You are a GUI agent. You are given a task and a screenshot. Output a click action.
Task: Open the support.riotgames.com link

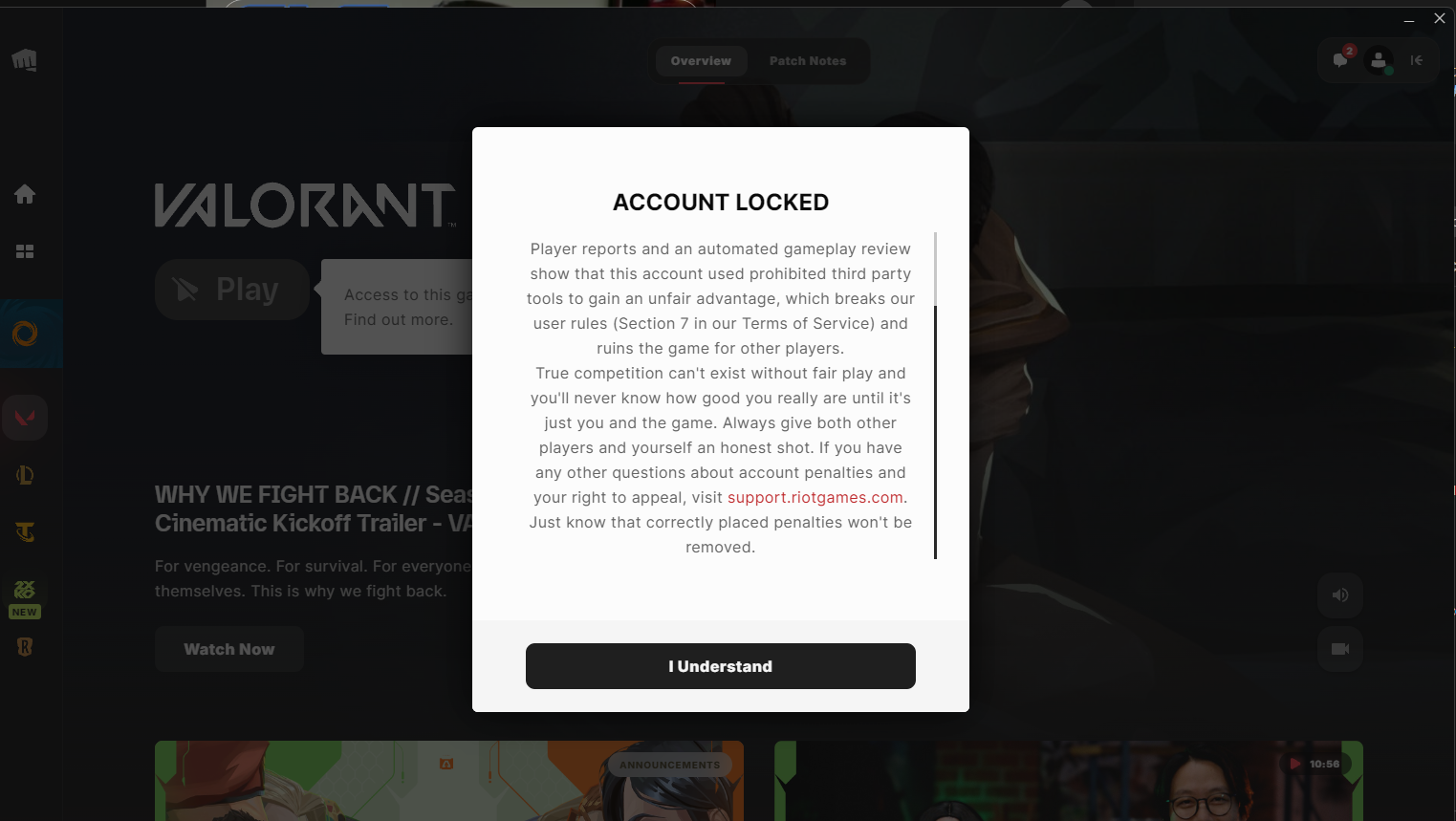815,497
